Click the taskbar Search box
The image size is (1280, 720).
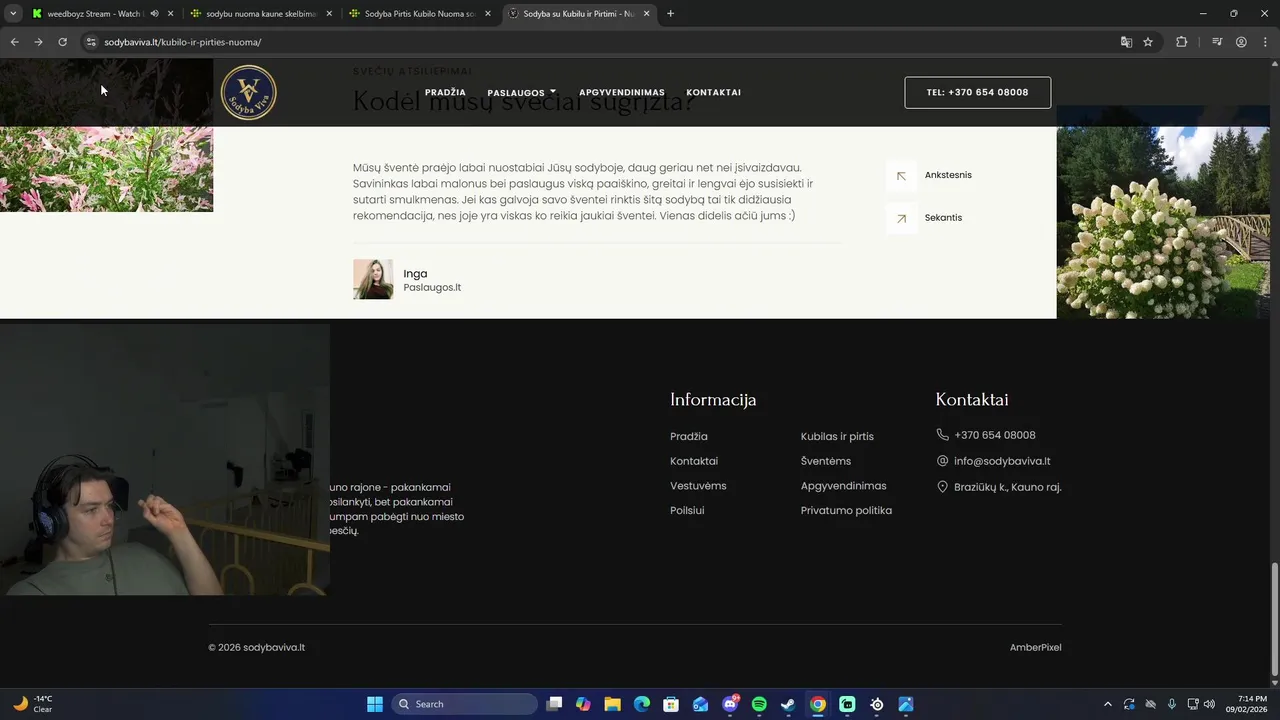pyautogui.click(x=464, y=704)
